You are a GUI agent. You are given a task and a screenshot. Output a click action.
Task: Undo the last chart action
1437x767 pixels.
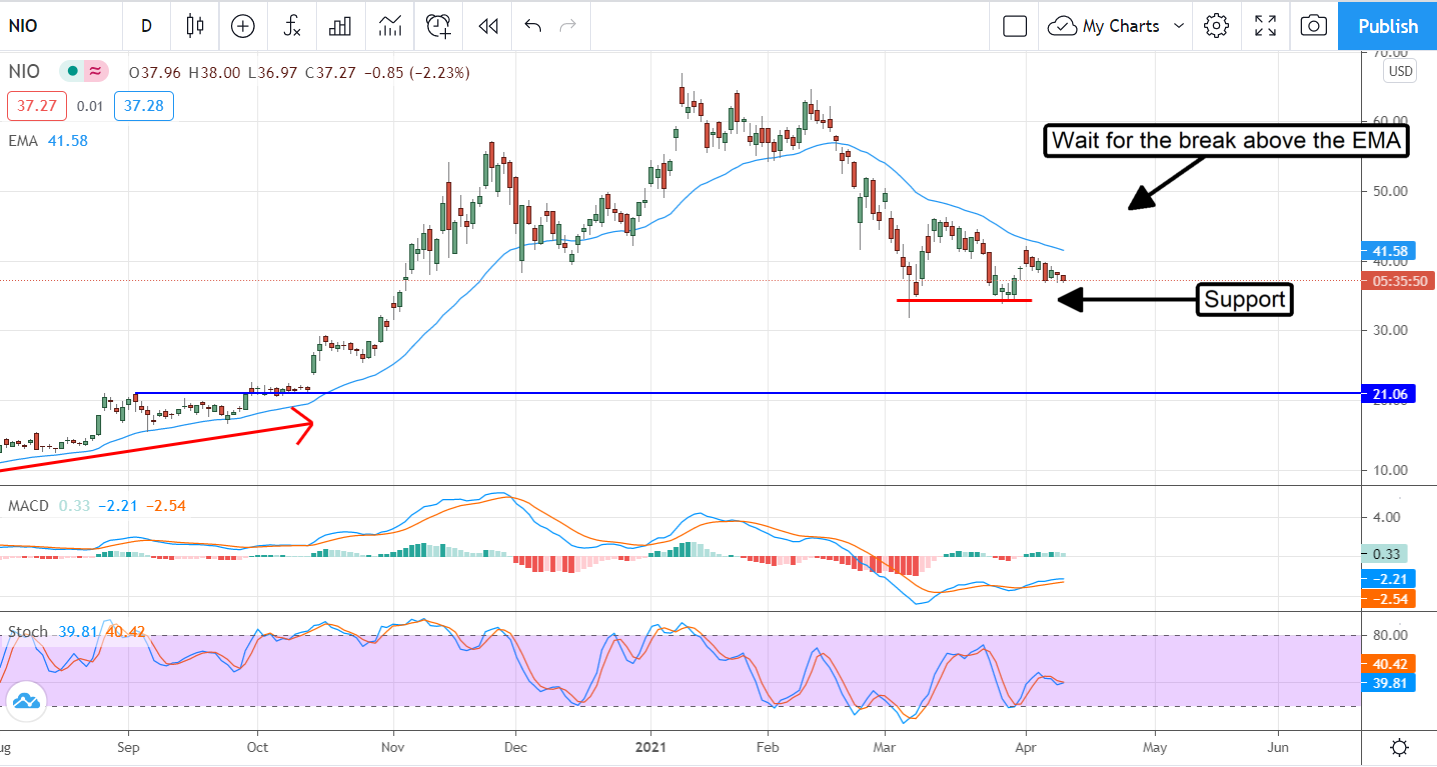point(532,26)
